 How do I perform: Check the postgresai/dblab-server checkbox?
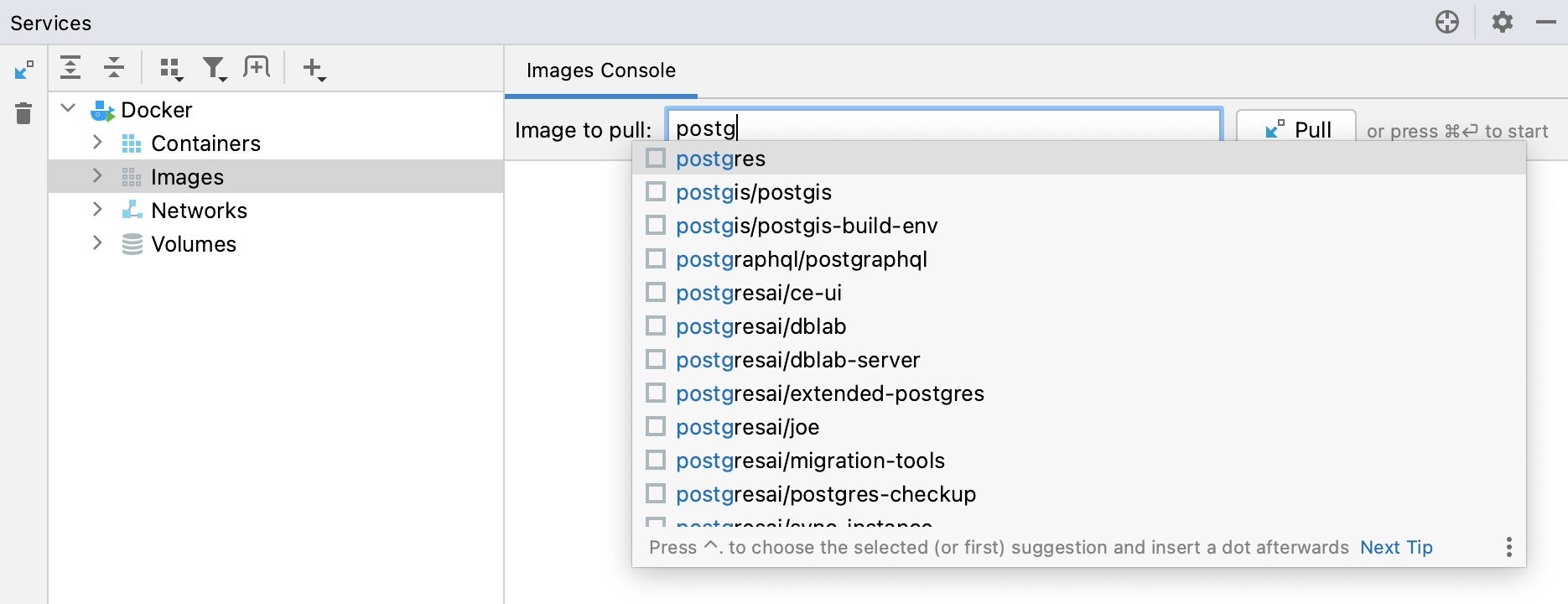pyautogui.click(x=655, y=359)
